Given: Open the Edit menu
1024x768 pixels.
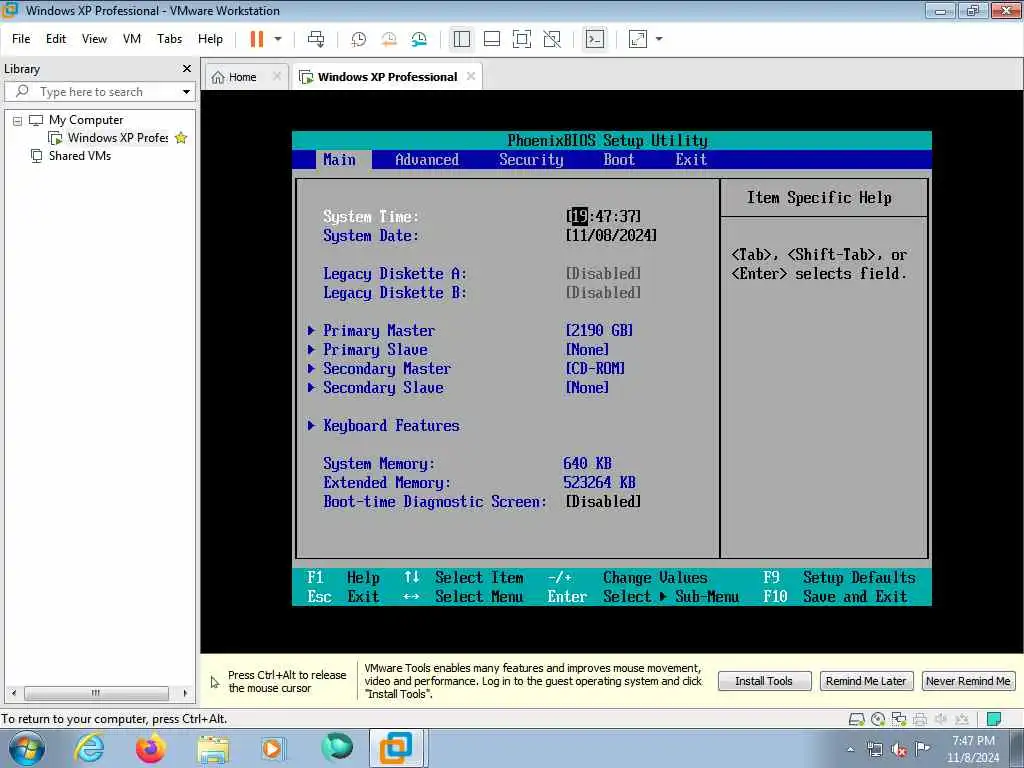Looking at the screenshot, I should click(56, 39).
